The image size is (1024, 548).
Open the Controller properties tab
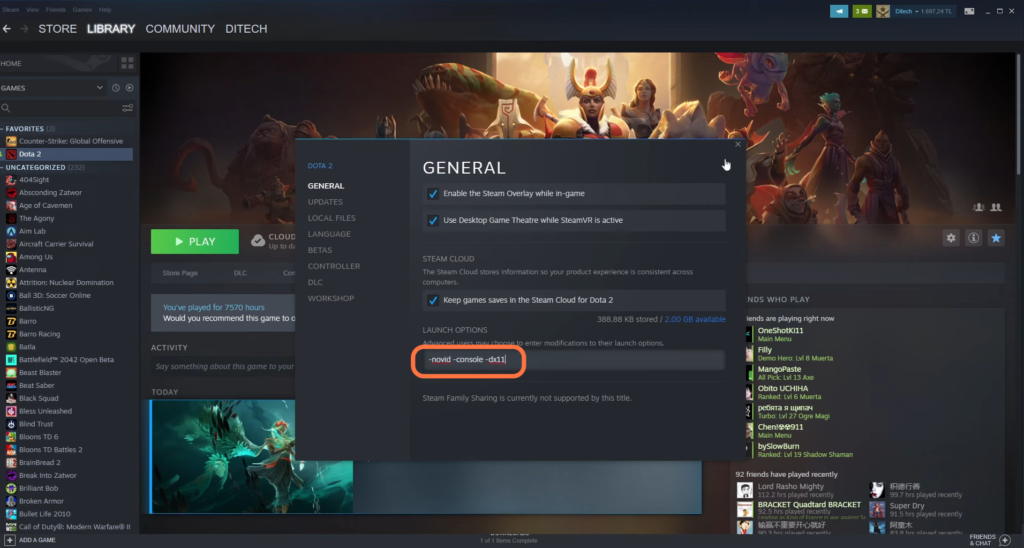coord(334,266)
